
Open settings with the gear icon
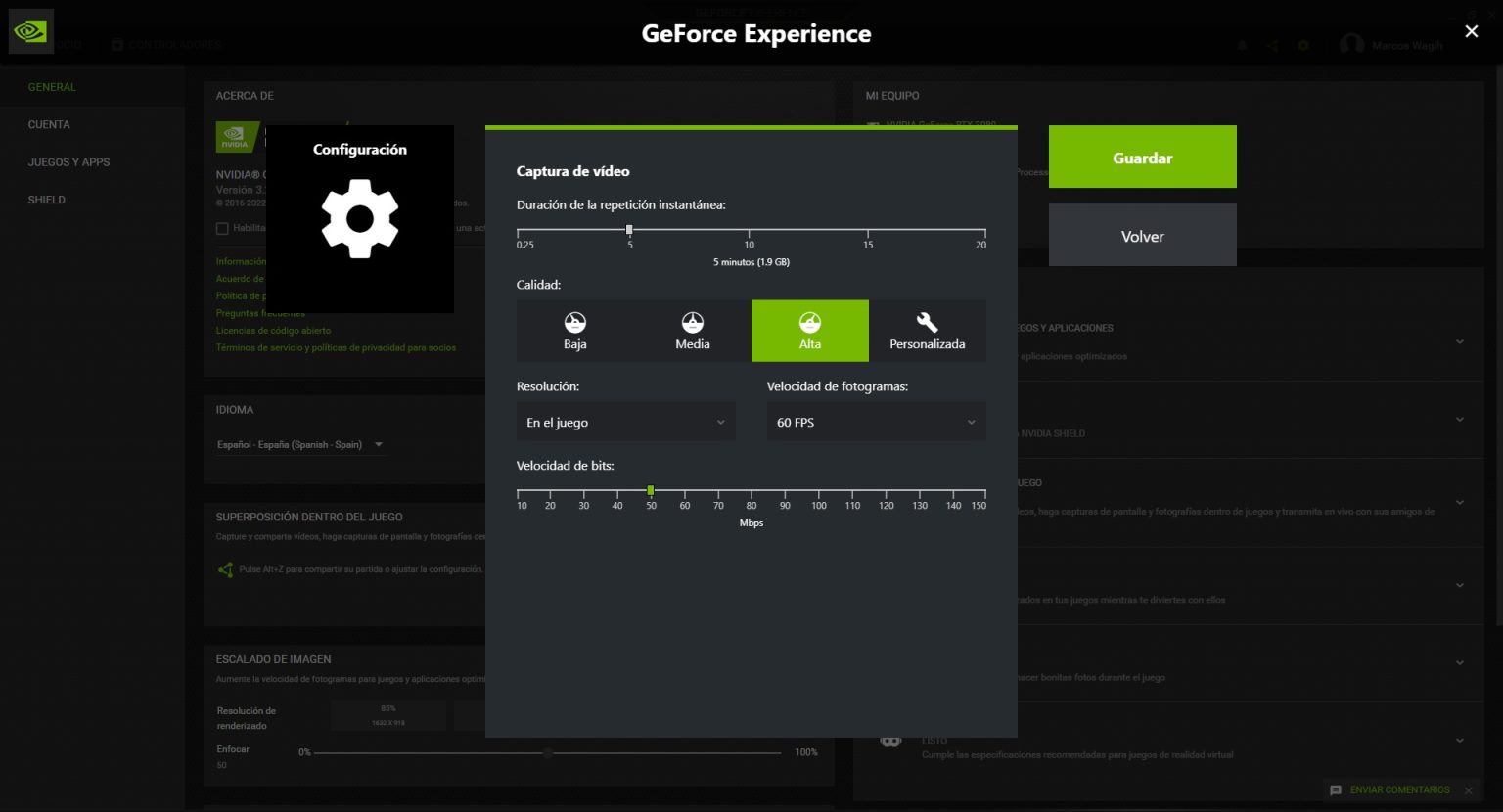(1304, 45)
